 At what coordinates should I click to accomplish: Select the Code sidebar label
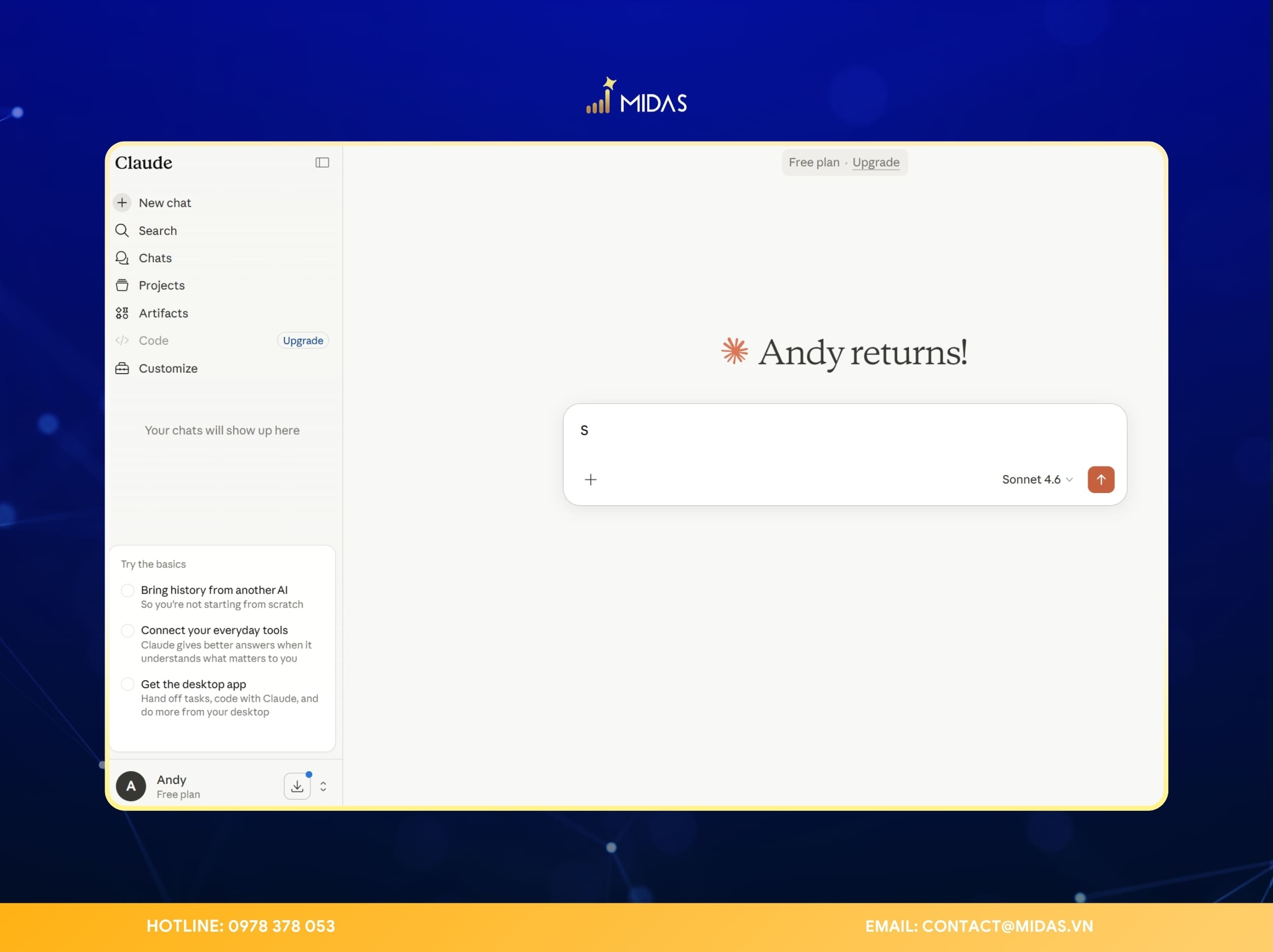click(x=153, y=341)
